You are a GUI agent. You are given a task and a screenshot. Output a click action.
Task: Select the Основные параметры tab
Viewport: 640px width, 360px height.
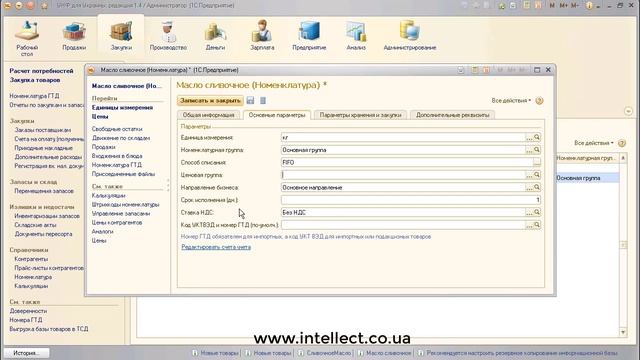[x=277, y=115]
